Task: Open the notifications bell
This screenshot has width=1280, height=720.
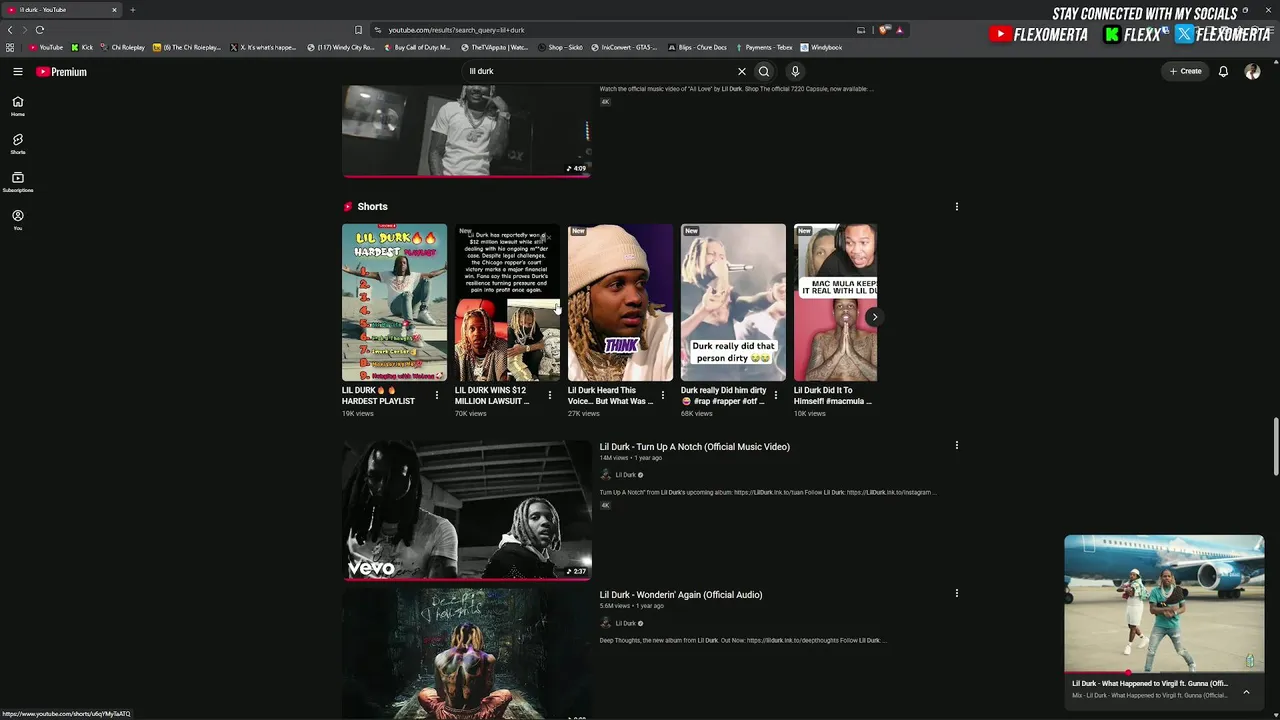Action: coord(1223,72)
